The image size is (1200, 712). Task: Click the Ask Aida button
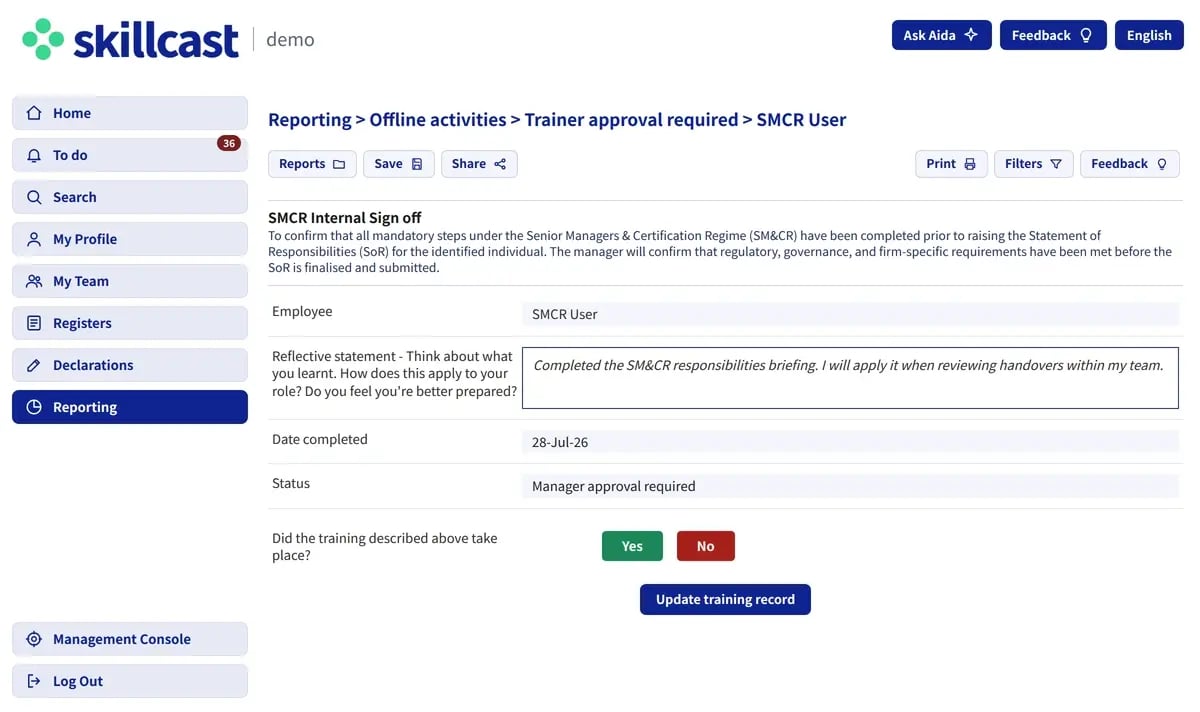[941, 35]
